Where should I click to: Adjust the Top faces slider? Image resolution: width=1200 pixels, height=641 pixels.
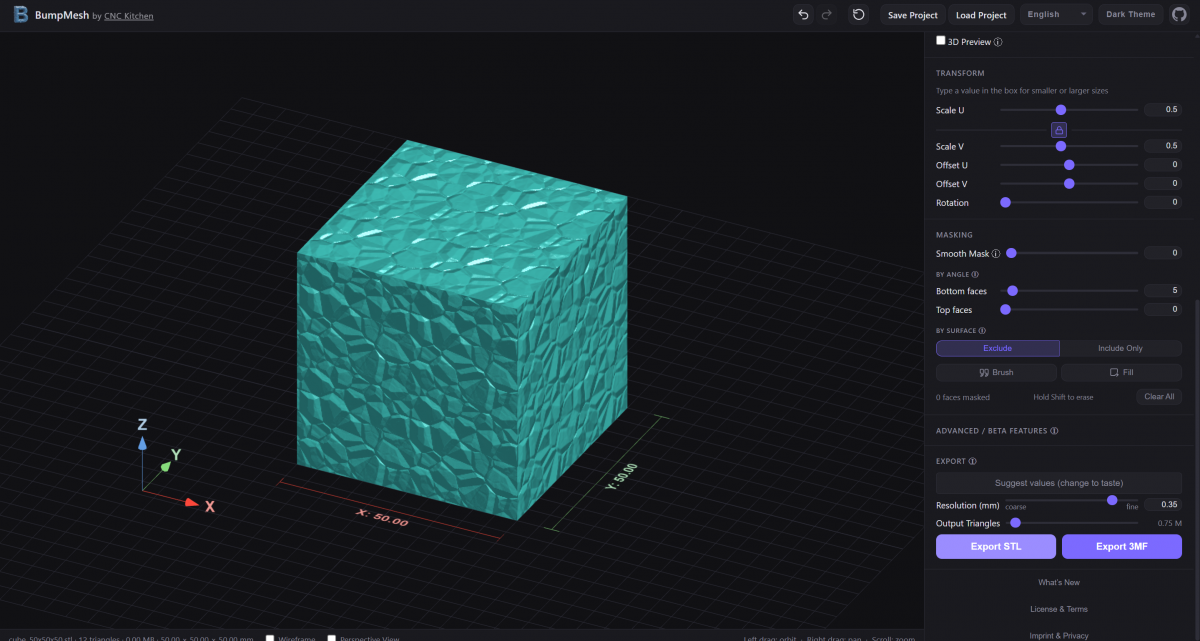click(x=1069, y=310)
